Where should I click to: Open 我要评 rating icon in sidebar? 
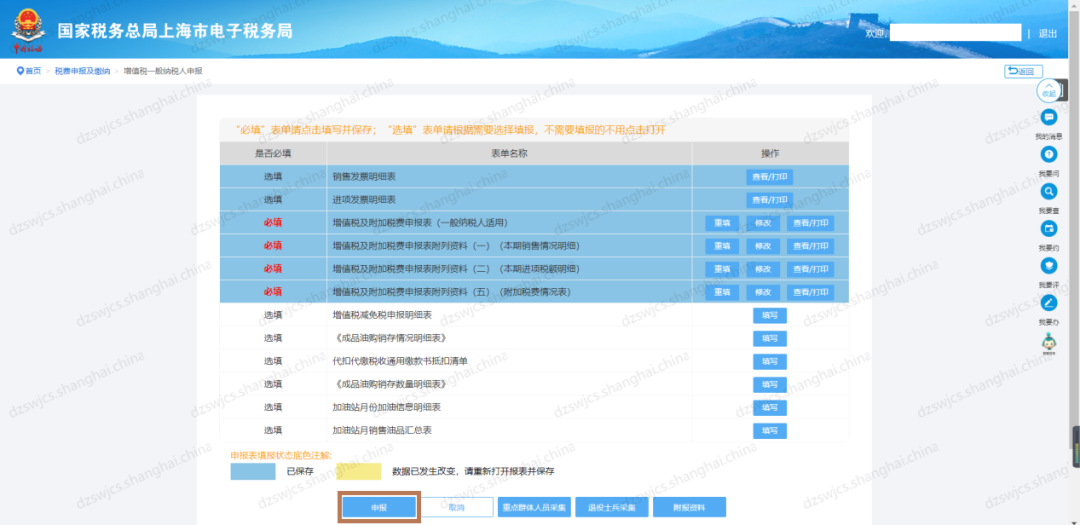coord(1048,265)
